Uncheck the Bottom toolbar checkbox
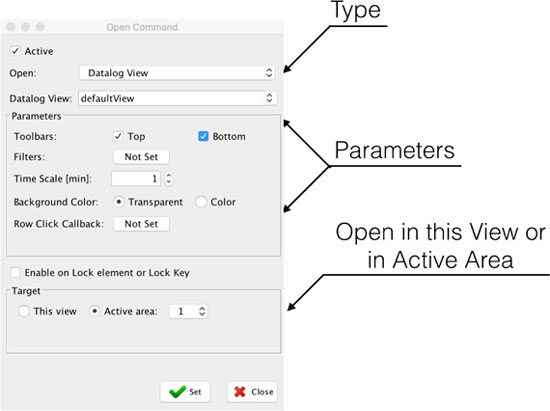This screenshot has width=550, height=411. 203,136
